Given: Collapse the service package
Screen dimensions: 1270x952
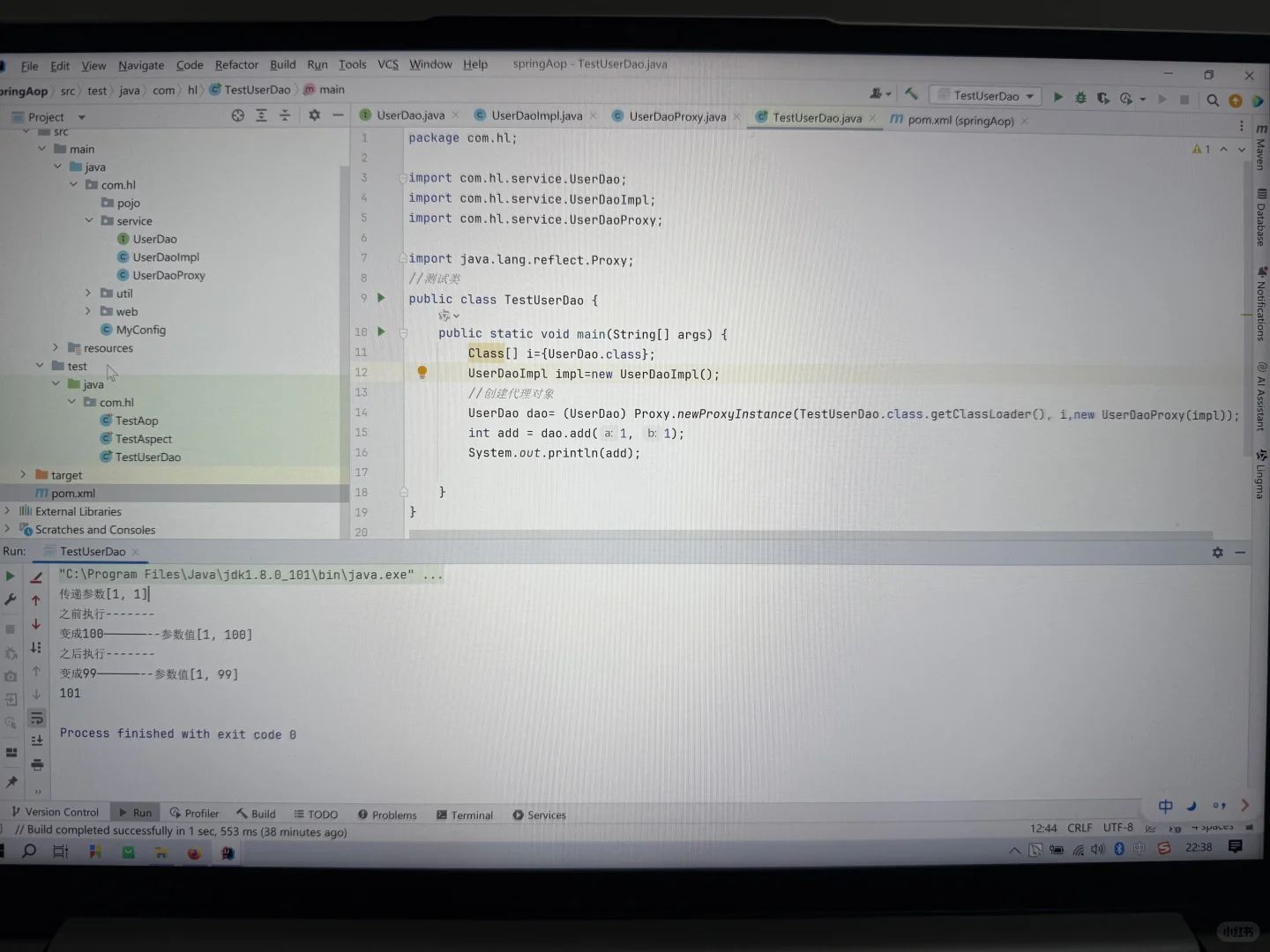Looking at the screenshot, I should pos(89,220).
